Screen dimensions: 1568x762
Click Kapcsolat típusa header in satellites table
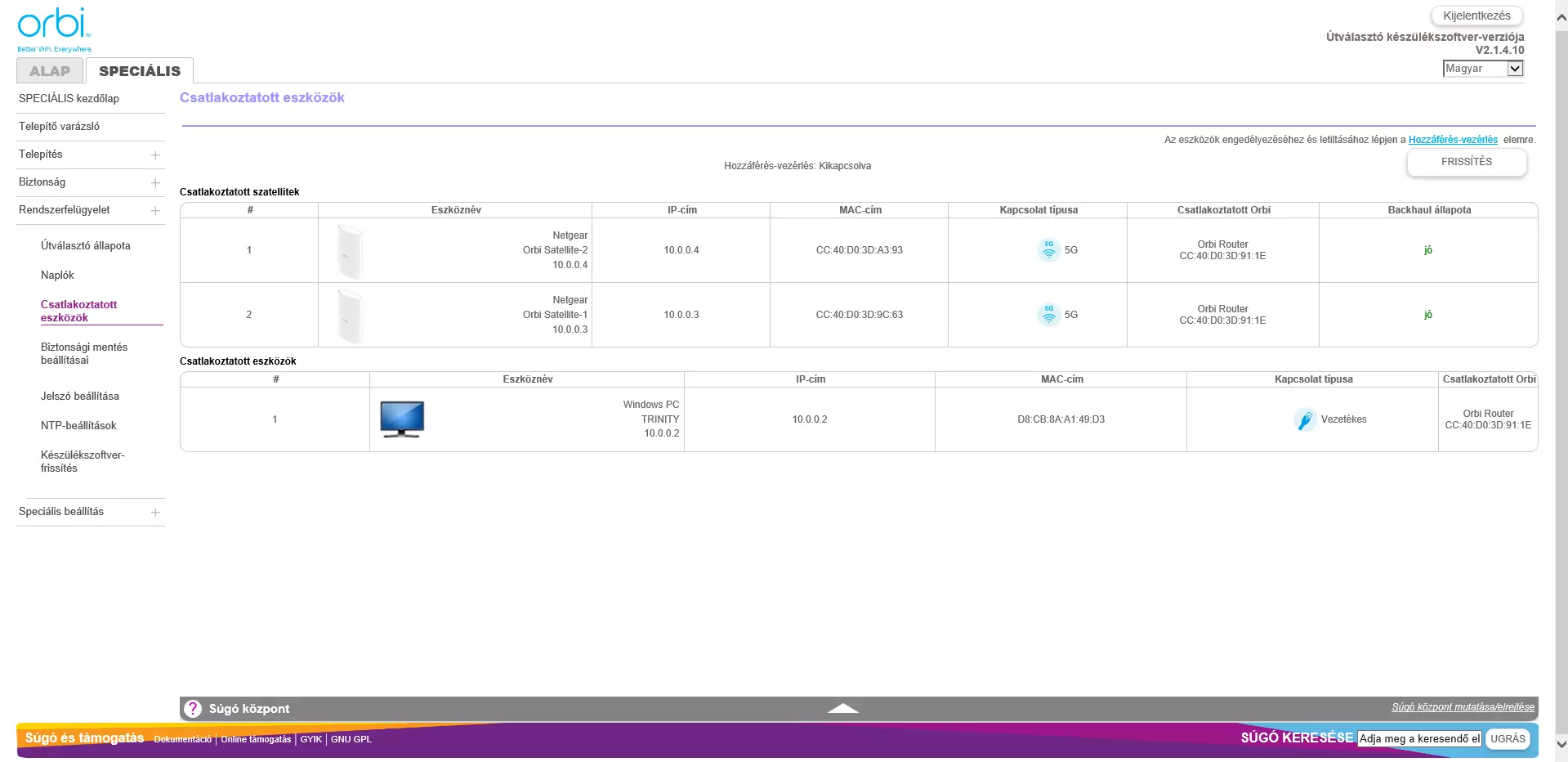1038,210
